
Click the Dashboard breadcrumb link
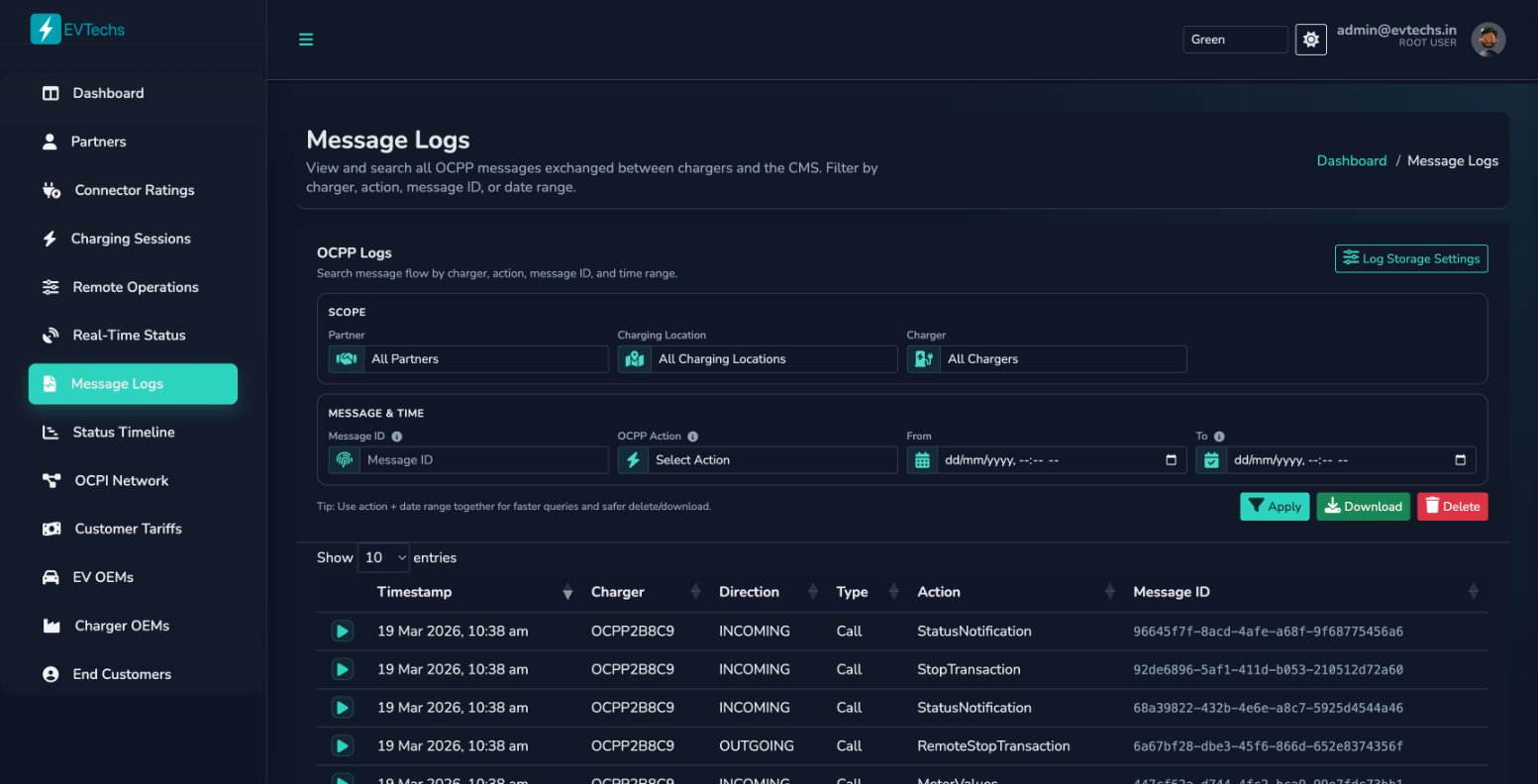point(1351,159)
